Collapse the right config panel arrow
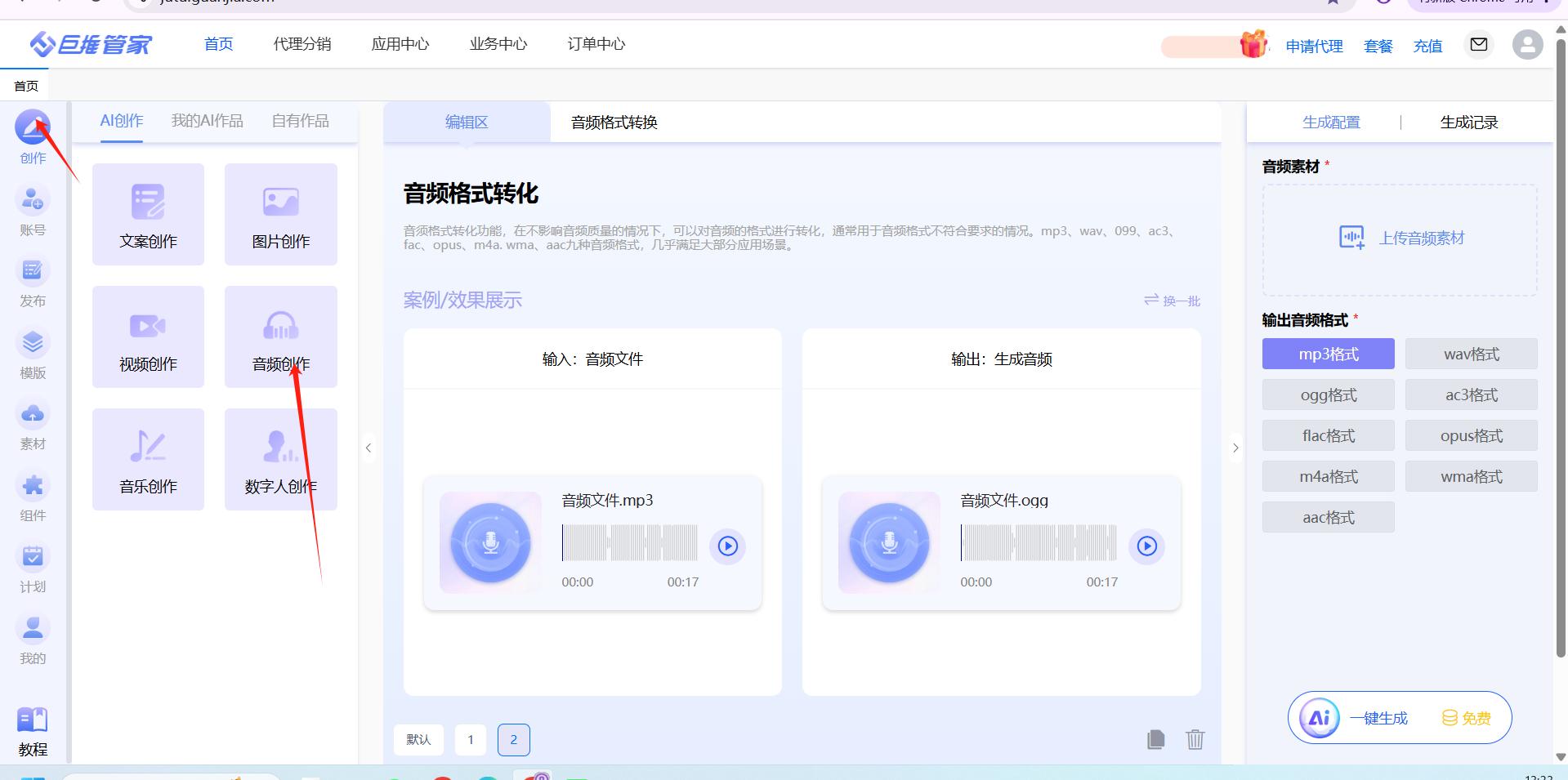Screen dimensions: 1568x780 [1235, 448]
